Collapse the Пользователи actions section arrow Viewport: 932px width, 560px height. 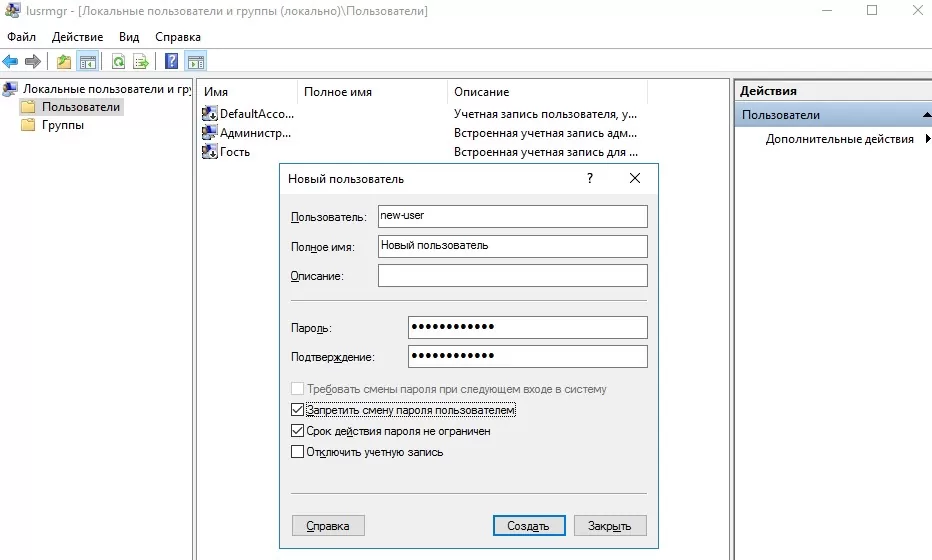(927, 115)
